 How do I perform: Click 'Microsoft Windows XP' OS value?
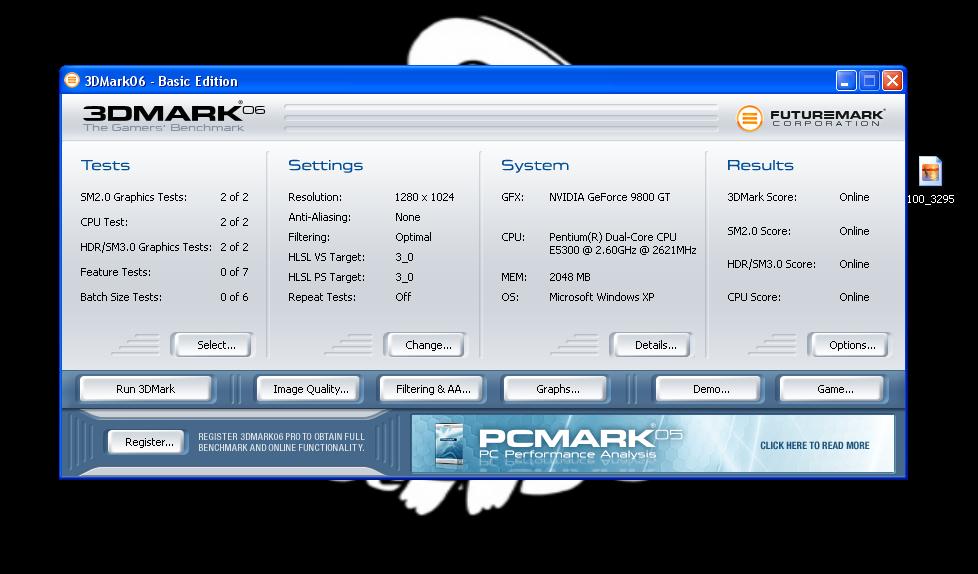601,297
